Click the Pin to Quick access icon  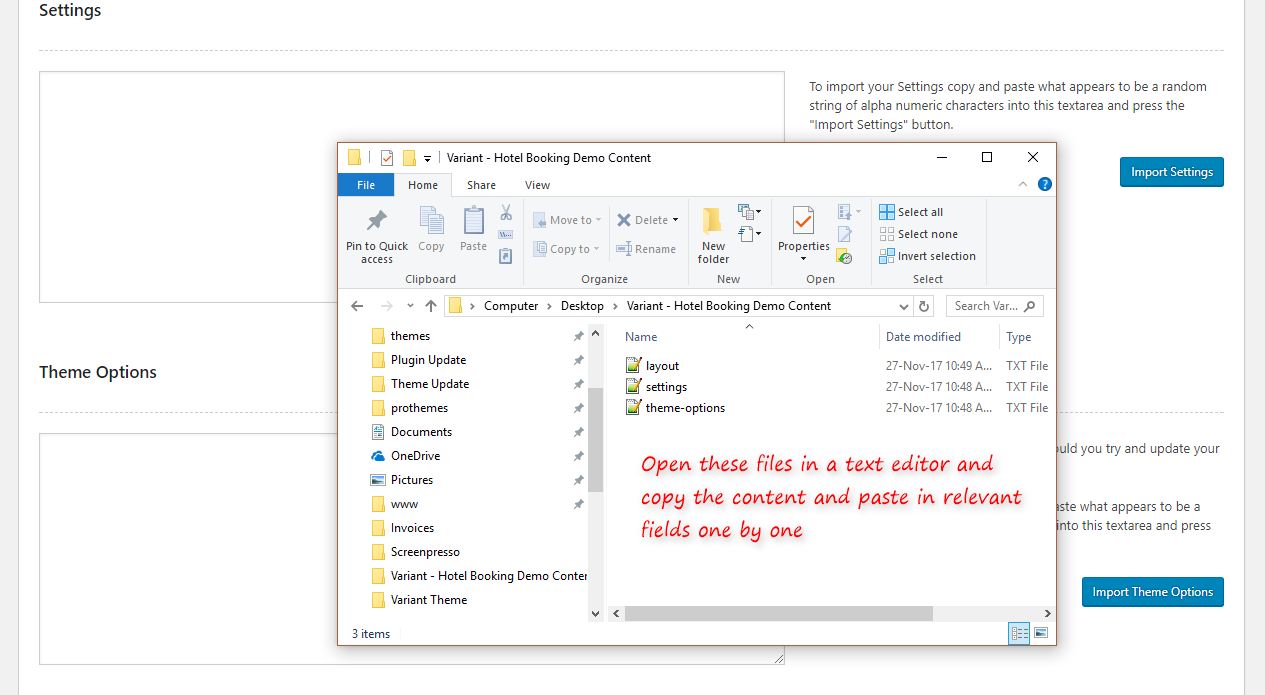click(377, 220)
